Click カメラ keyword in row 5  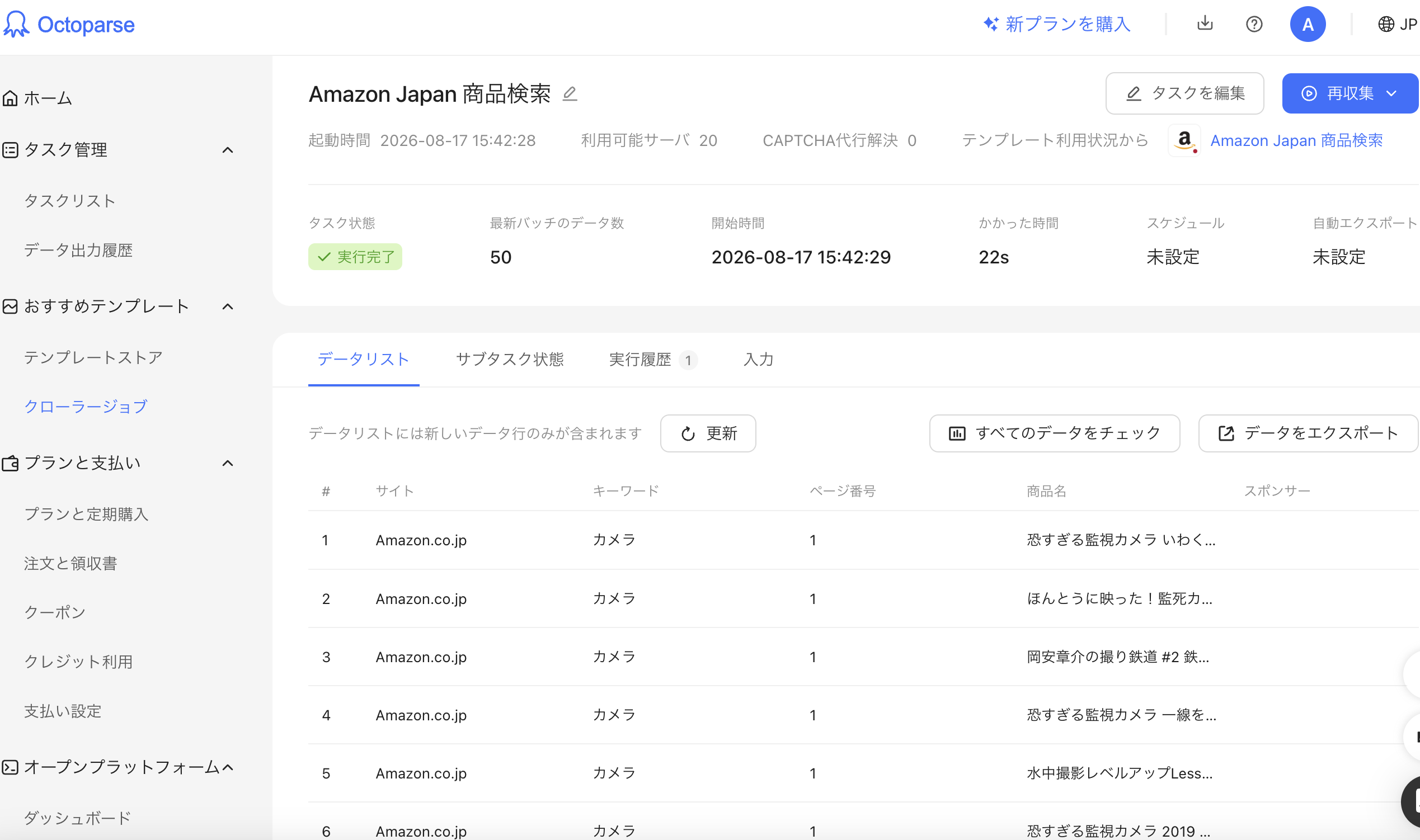[x=614, y=774]
